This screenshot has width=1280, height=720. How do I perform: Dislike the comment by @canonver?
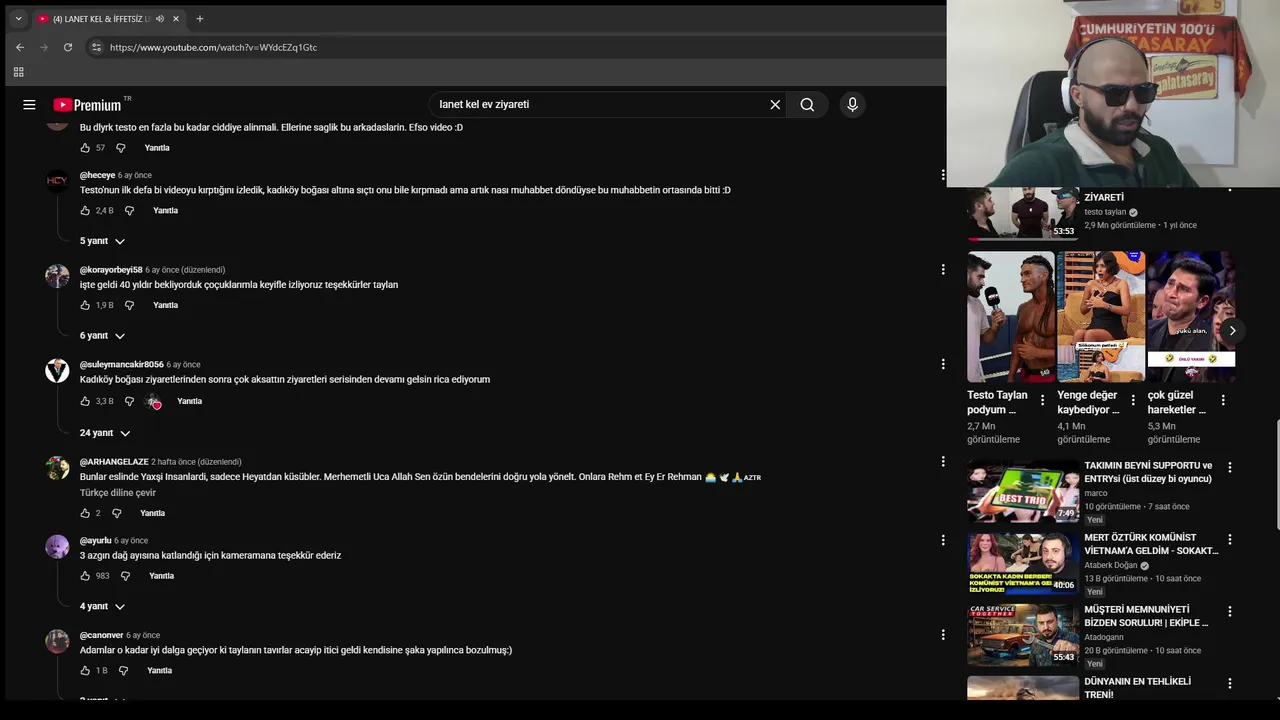123,671
